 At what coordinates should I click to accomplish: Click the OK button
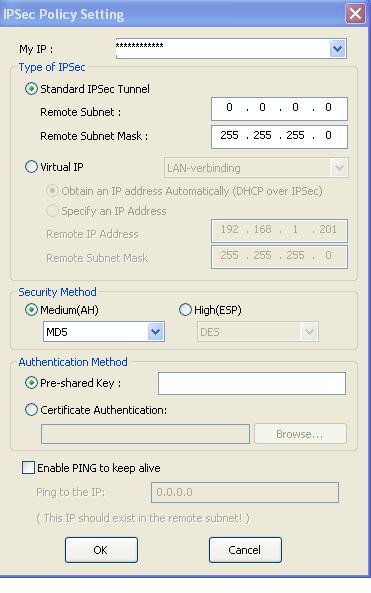pyautogui.click(x=101, y=550)
